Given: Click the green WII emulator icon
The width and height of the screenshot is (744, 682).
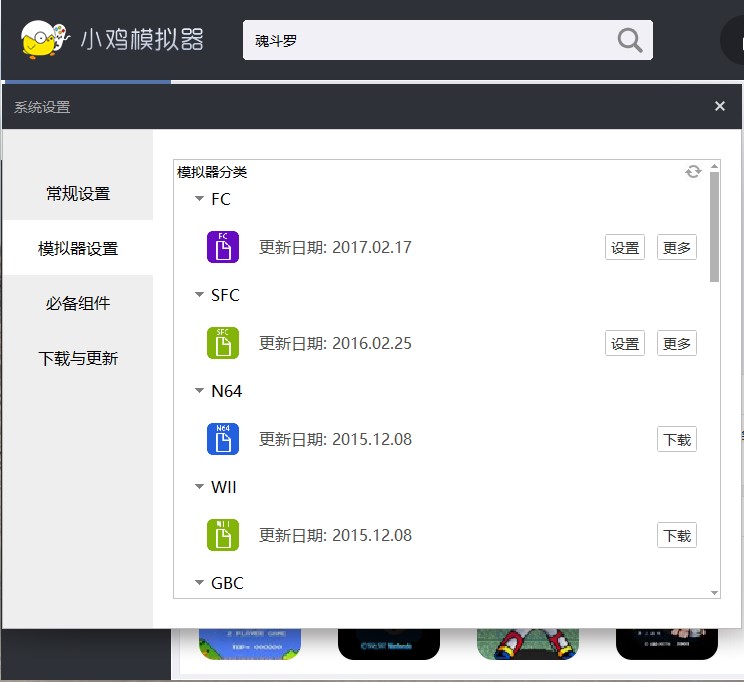Looking at the screenshot, I should pyautogui.click(x=223, y=535).
